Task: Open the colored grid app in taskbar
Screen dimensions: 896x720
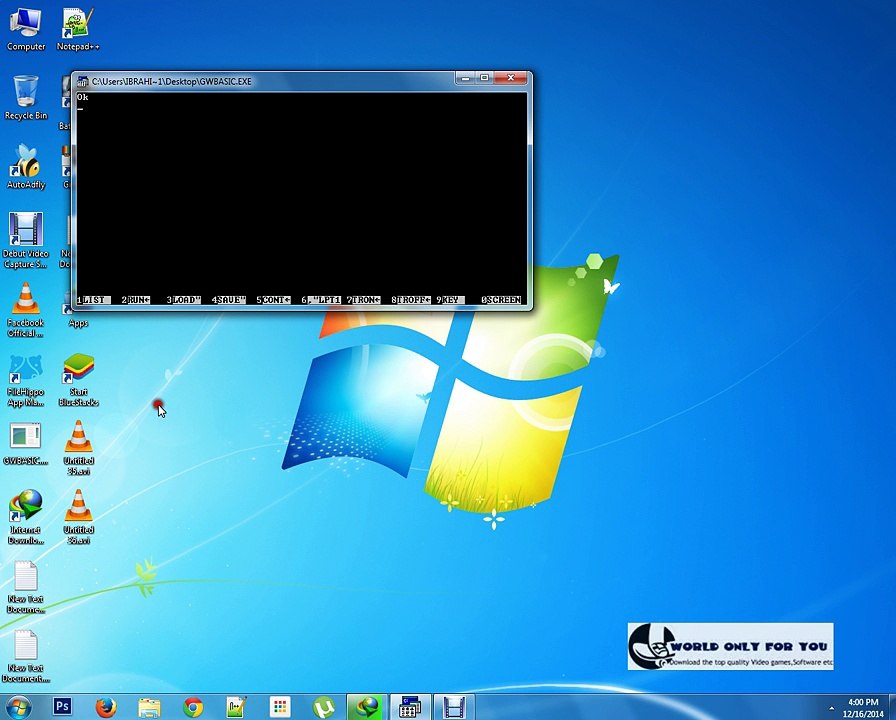Action: click(x=280, y=707)
